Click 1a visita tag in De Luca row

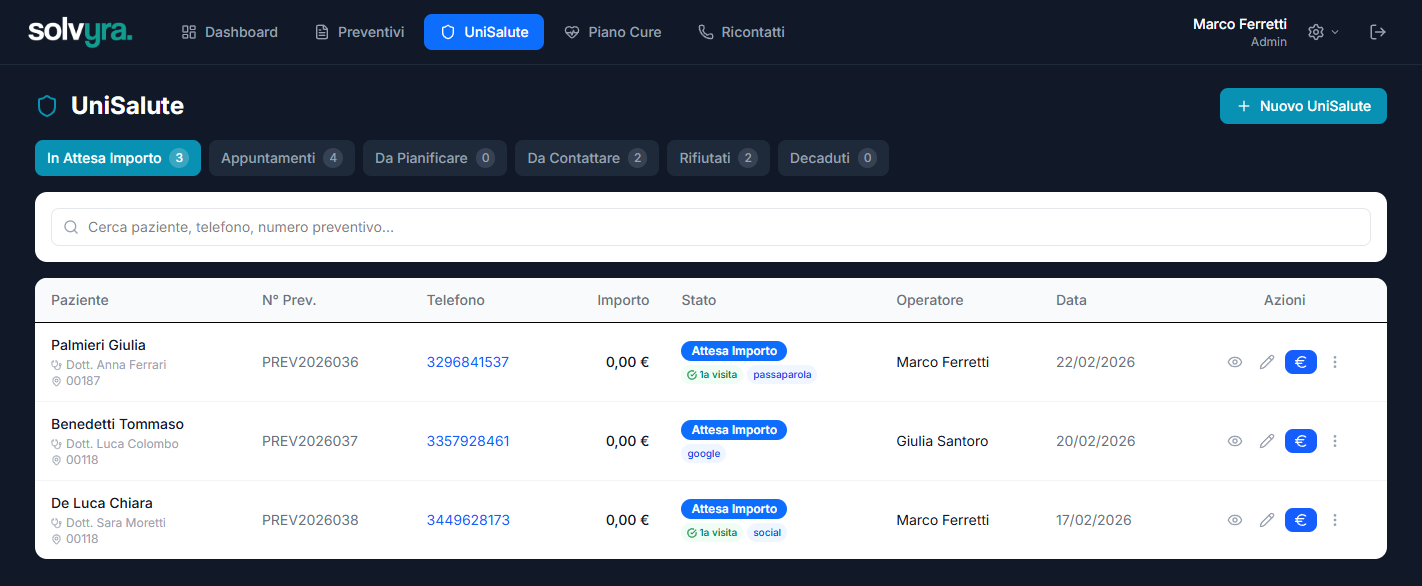(711, 533)
